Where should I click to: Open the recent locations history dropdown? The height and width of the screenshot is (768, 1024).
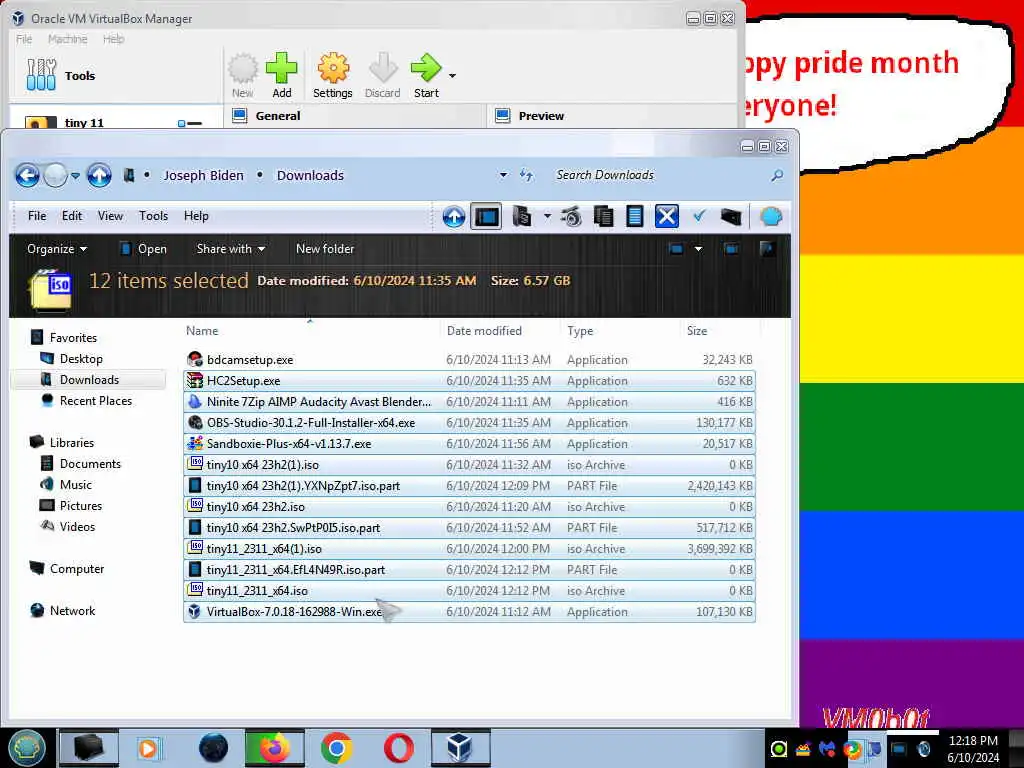click(76, 176)
